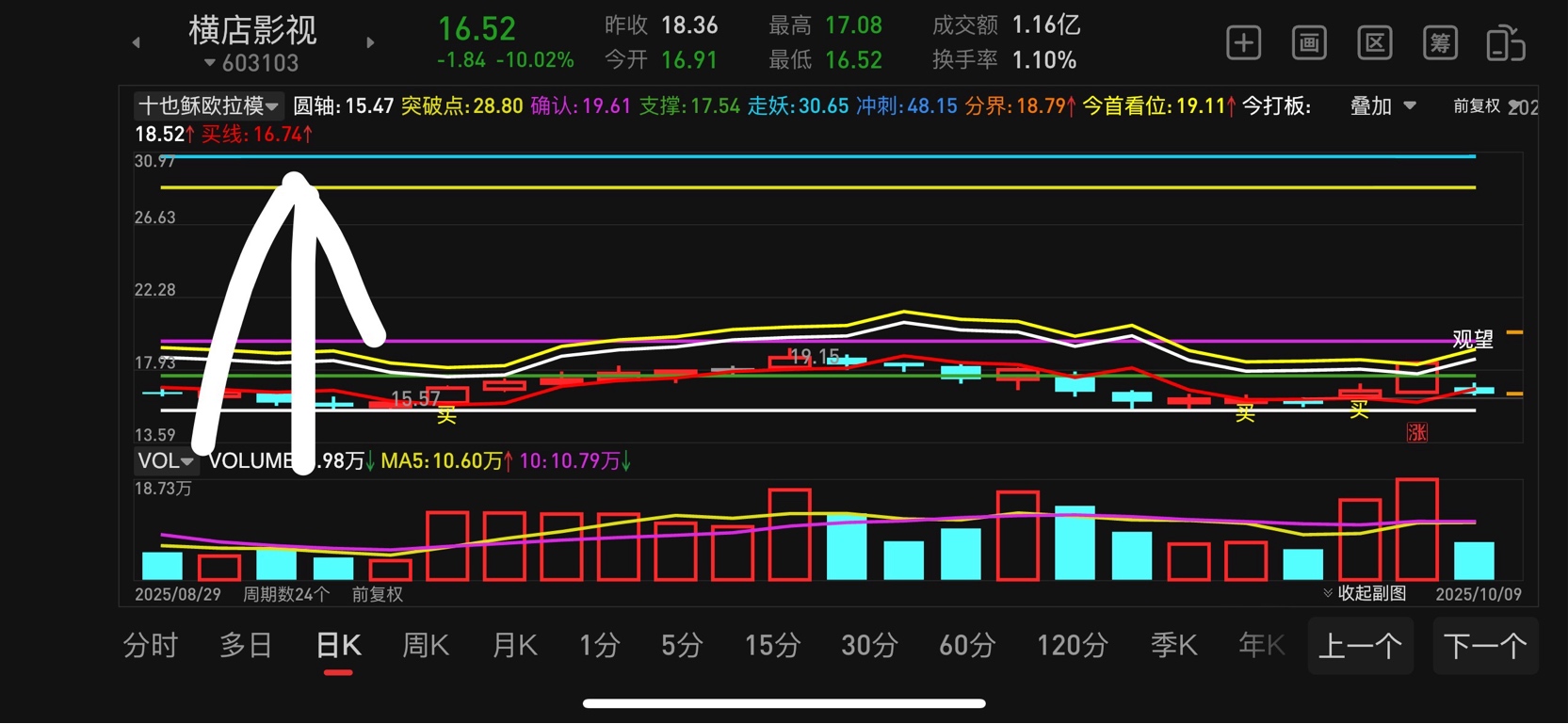Click 上一个 previous button
Viewport: 1568px width, 724px height.
[x=1360, y=646]
